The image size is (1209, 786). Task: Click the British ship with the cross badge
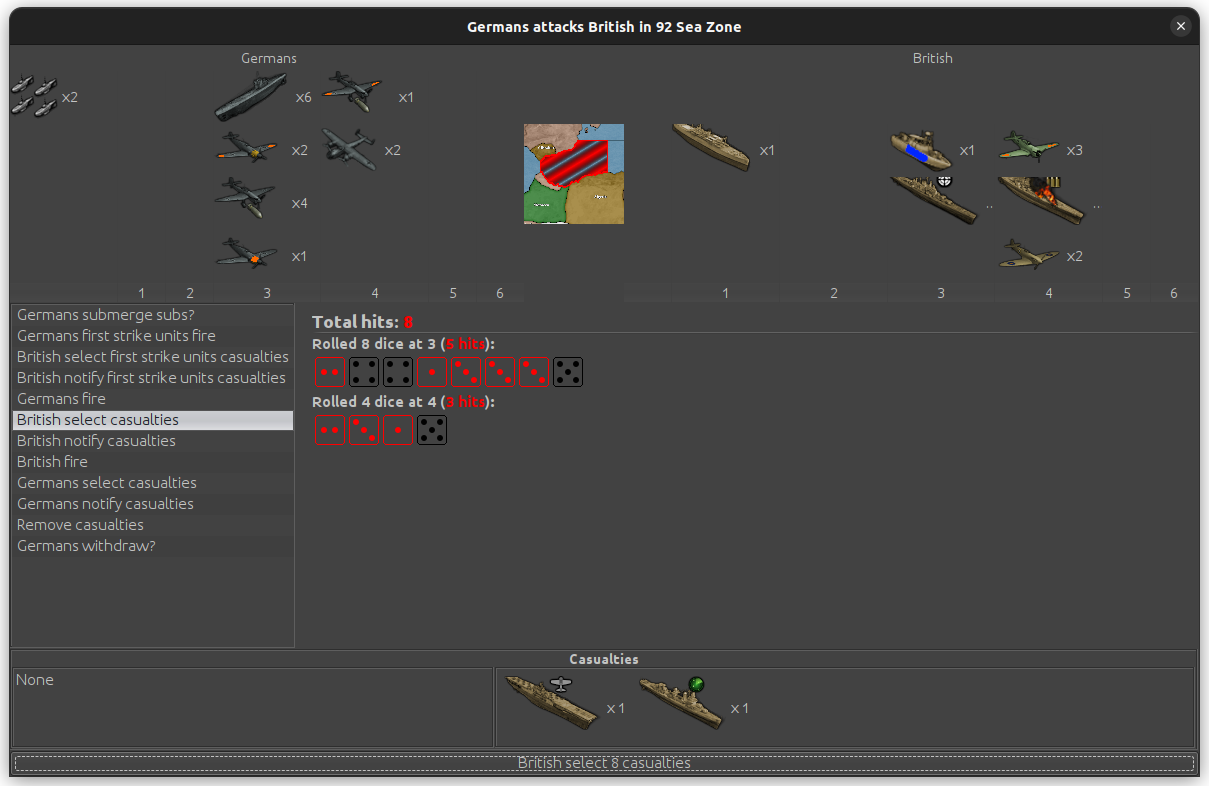(932, 199)
